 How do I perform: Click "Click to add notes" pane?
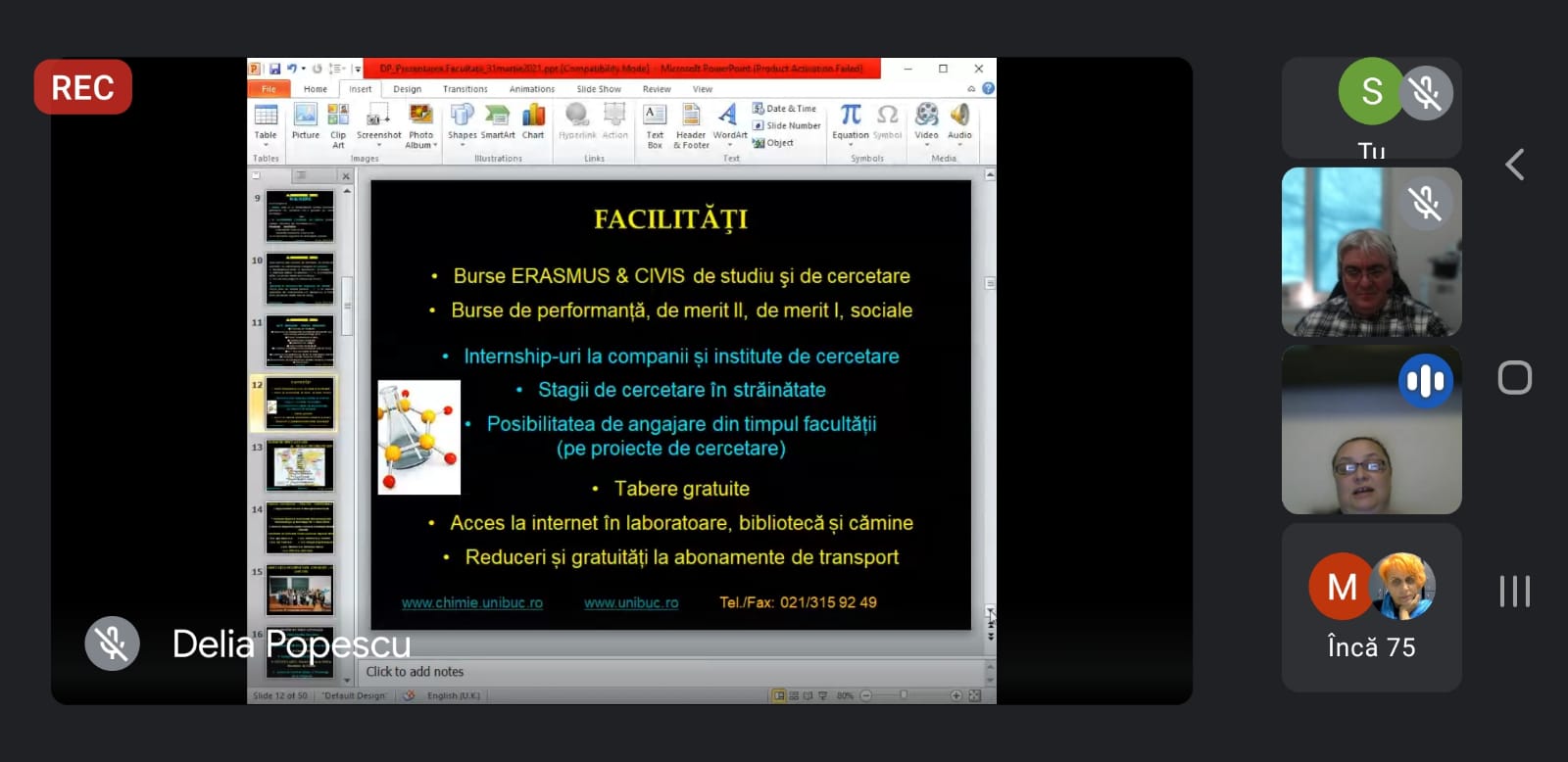(x=671, y=672)
